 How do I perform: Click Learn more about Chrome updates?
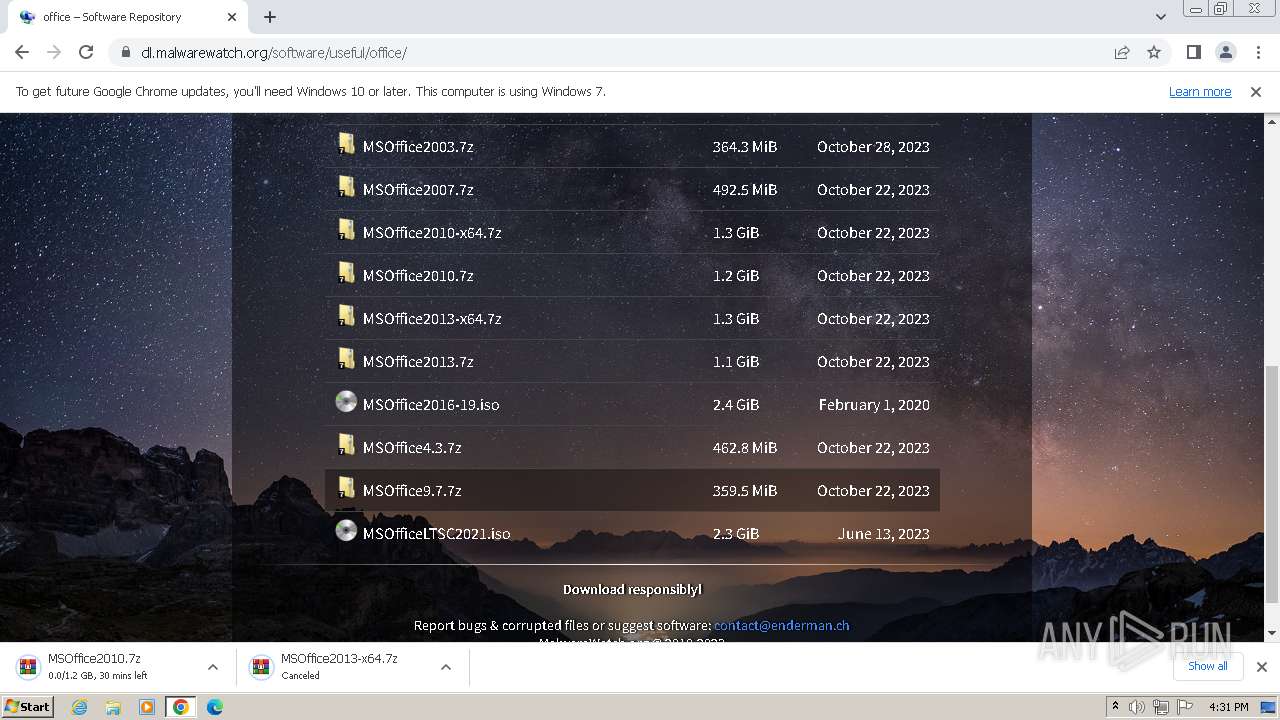[x=1200, y=91]
